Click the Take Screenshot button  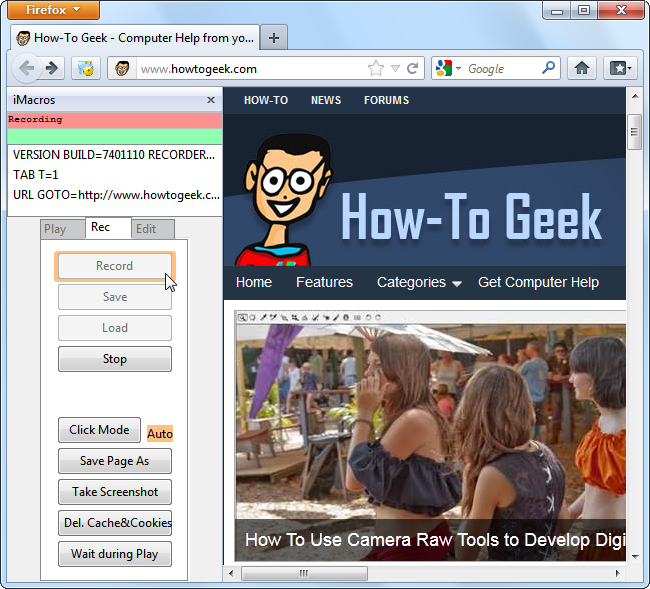tap(115, 492)
